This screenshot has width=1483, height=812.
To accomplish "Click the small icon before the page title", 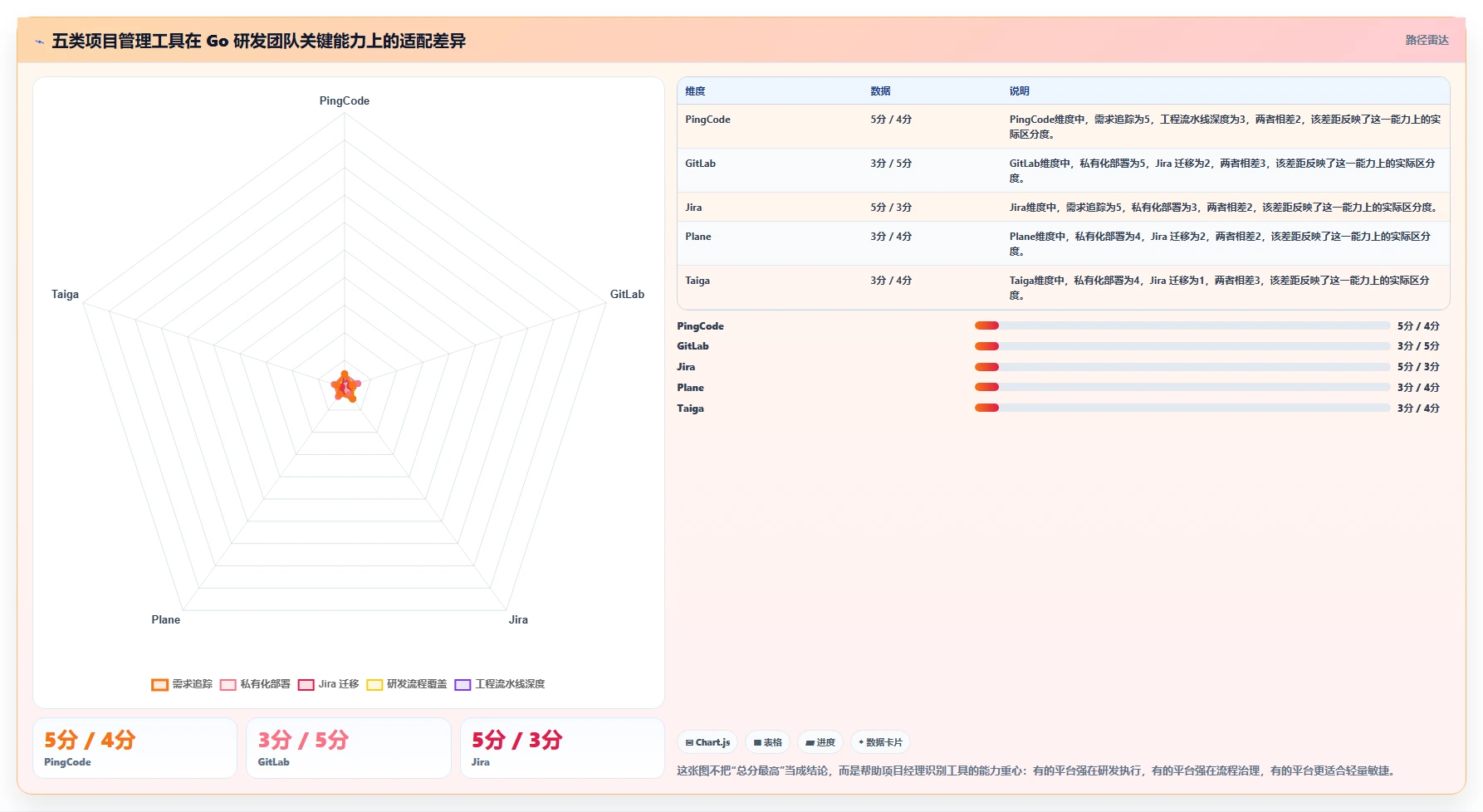I will click(x=39, y=42).
